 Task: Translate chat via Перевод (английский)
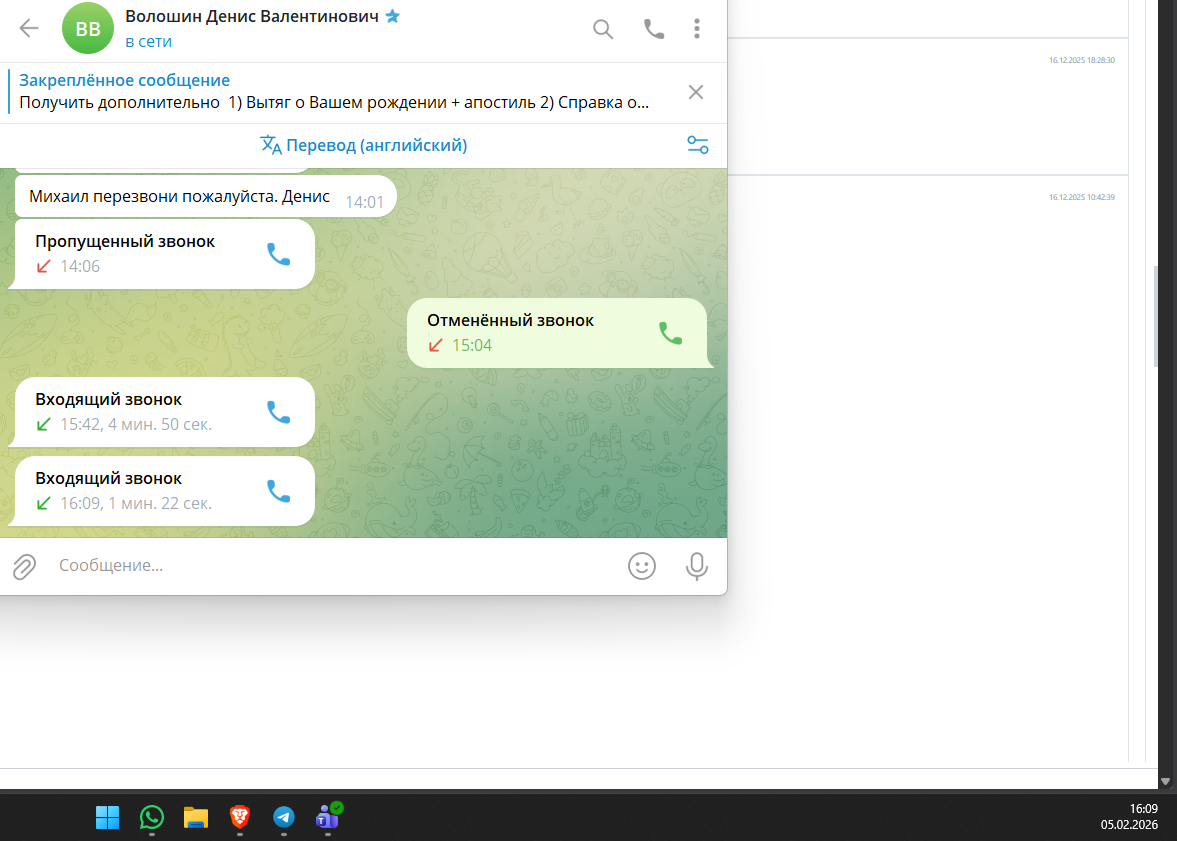pyautogui.click(x=363, y=145)
